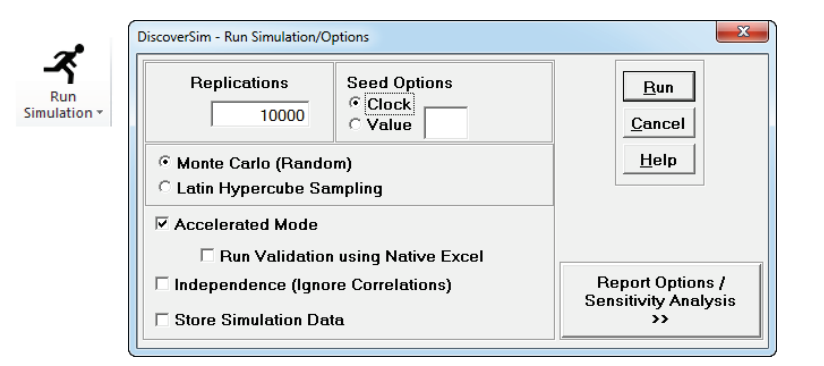
Task: Click the DiscoverSim dialog title bar
Action: [x=420, y=37]
